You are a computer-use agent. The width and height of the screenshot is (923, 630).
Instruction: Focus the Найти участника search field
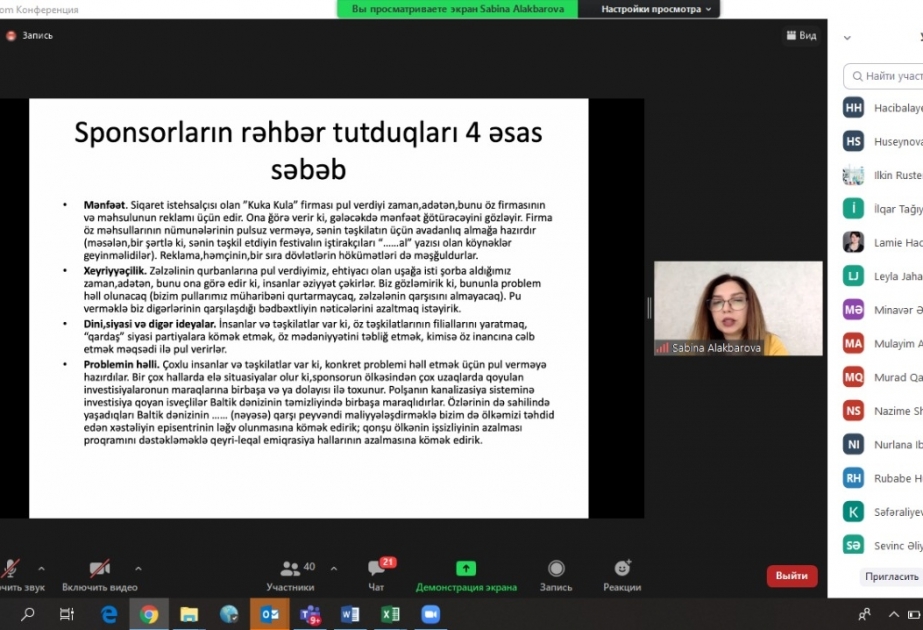883,76
